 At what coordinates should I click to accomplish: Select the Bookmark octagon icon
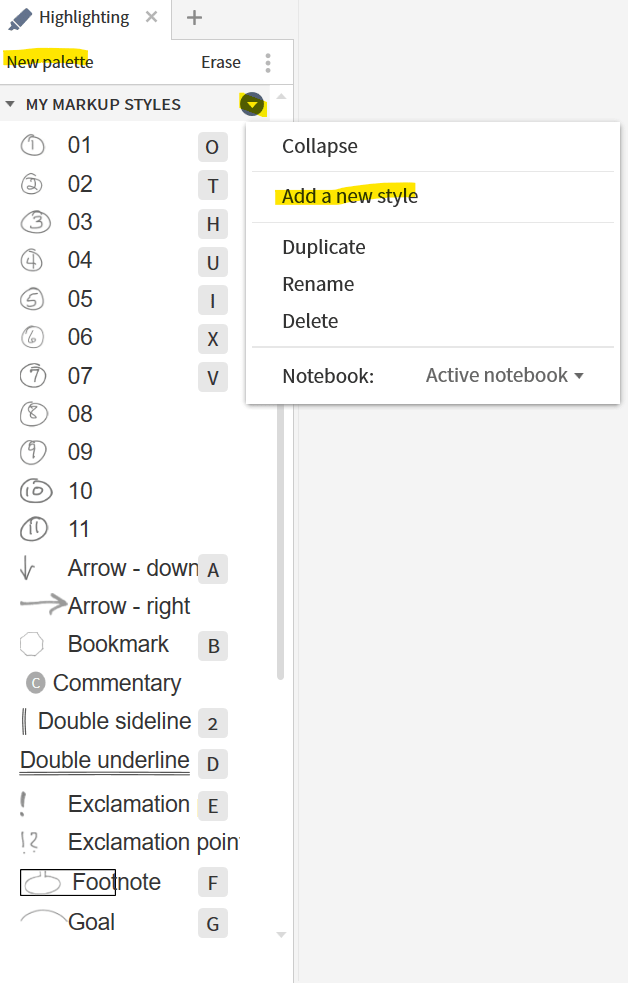pos(32,644)
